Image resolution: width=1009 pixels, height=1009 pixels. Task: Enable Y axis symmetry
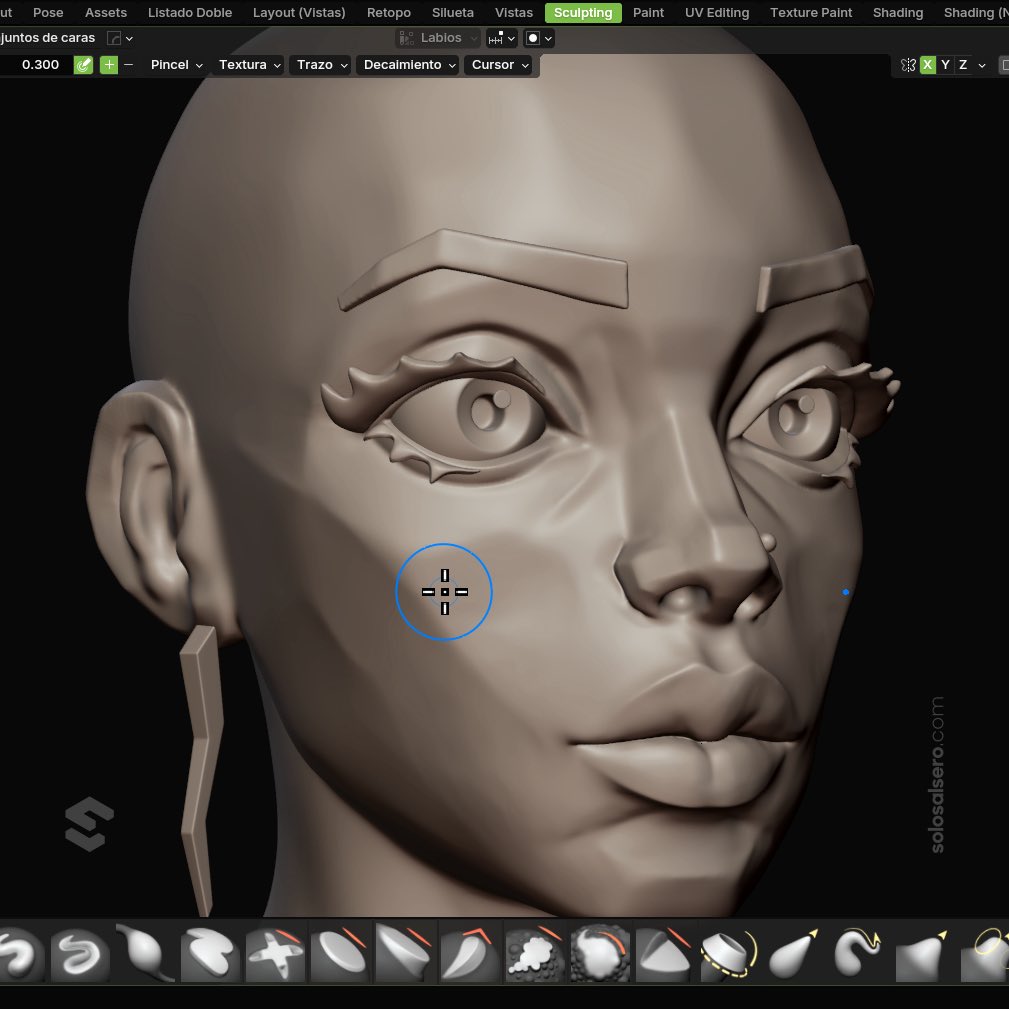[x=945, y=64]
